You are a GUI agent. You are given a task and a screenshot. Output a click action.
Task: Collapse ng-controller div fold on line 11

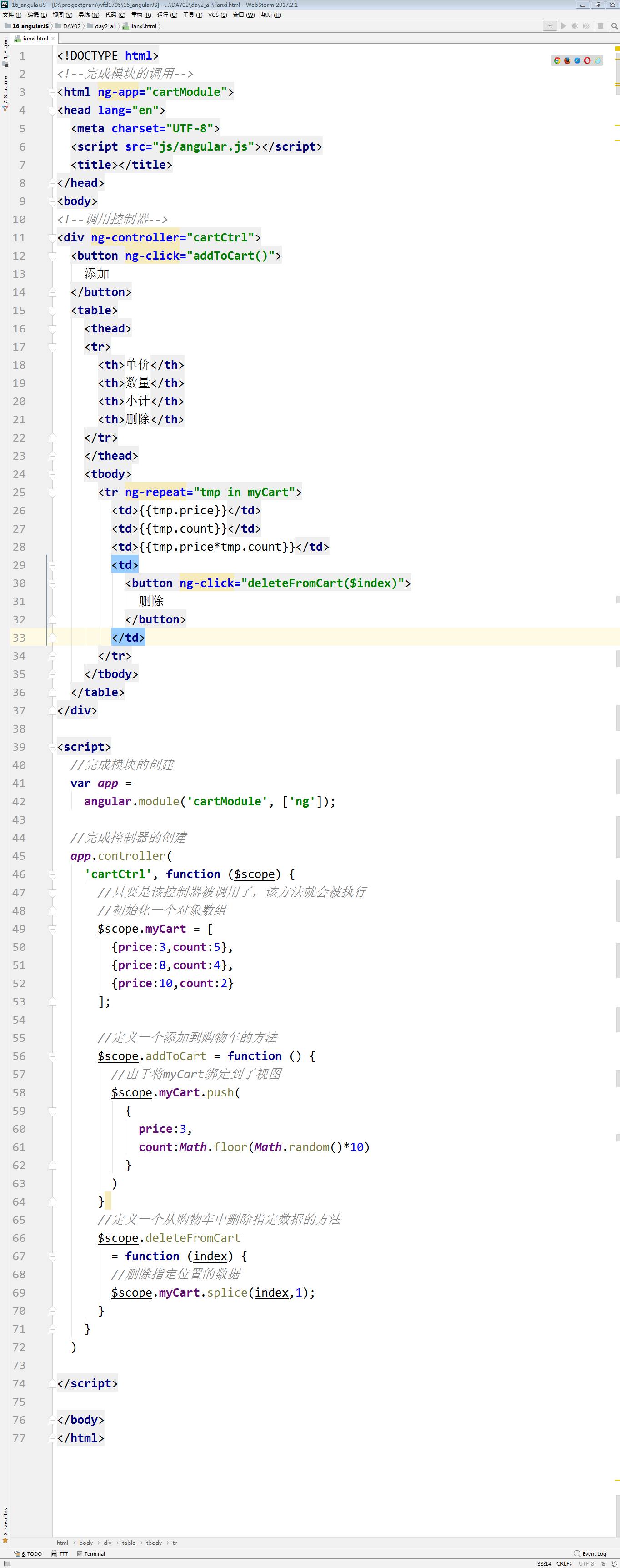pos(52,238)
